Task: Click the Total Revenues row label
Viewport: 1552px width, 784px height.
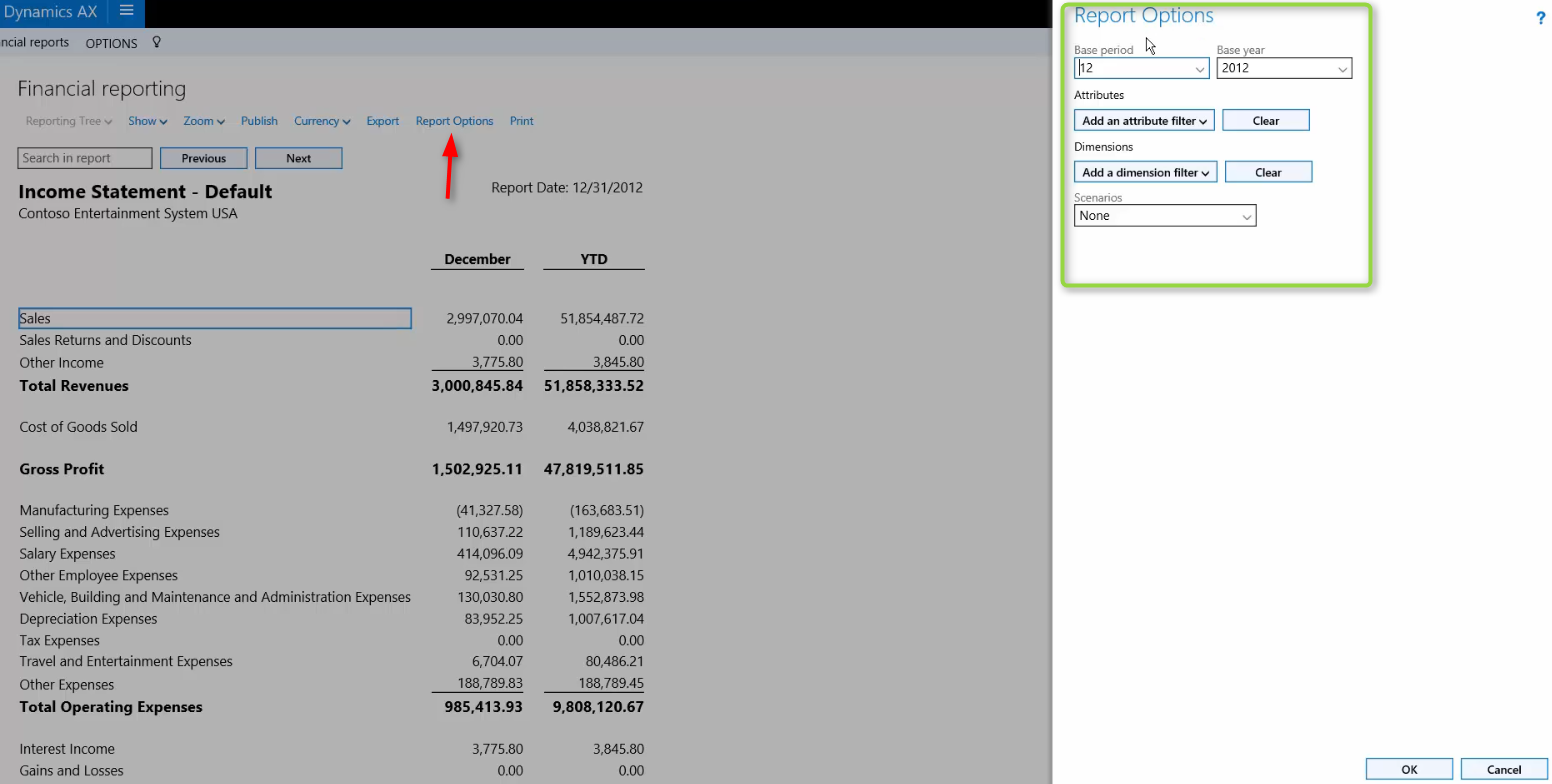Action: click(74, 386)
